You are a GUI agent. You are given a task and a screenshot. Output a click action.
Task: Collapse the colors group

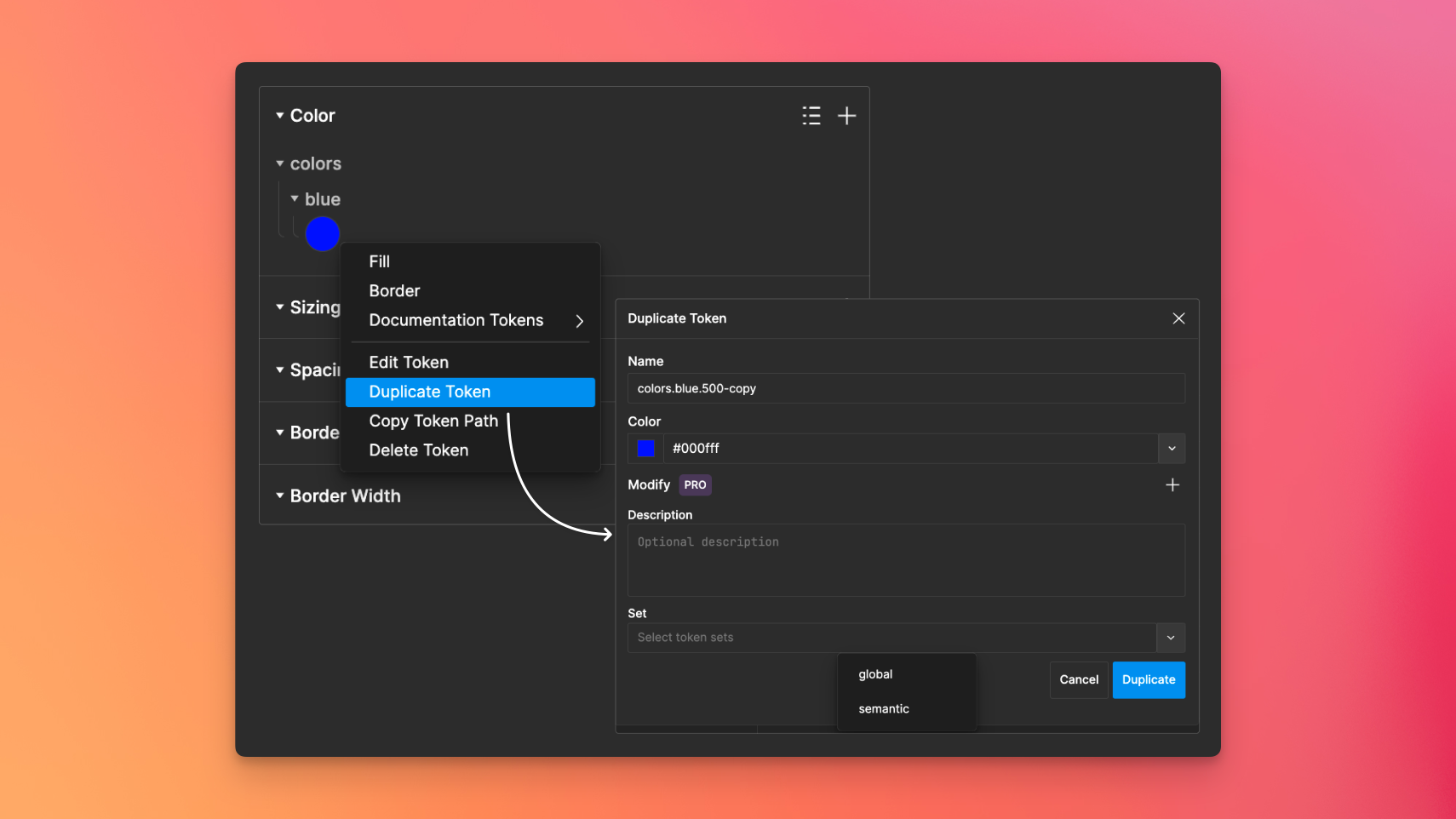click(x=279, y=163)
